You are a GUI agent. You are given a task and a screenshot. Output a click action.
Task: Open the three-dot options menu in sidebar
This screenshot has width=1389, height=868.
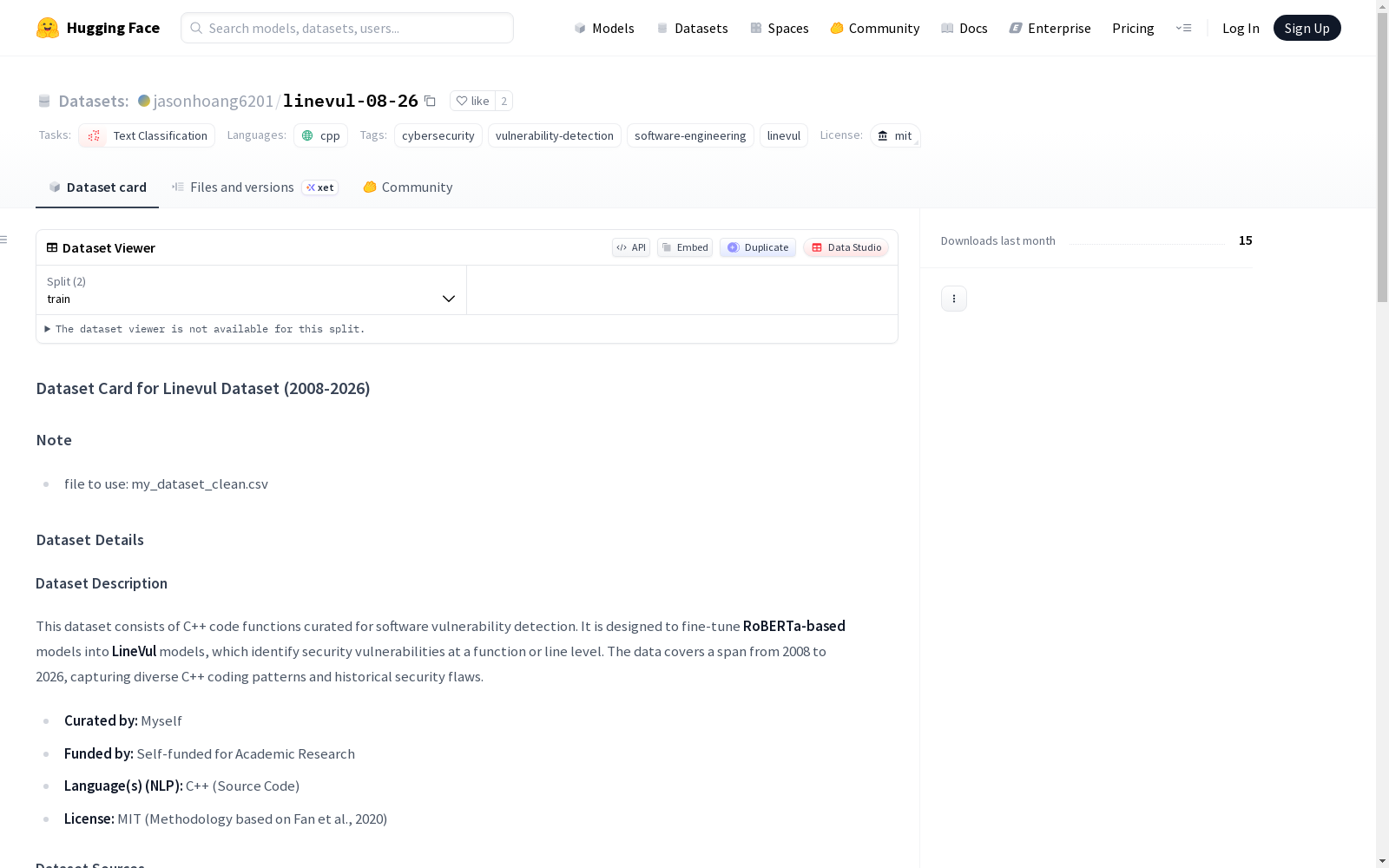[x=954, y=299]
